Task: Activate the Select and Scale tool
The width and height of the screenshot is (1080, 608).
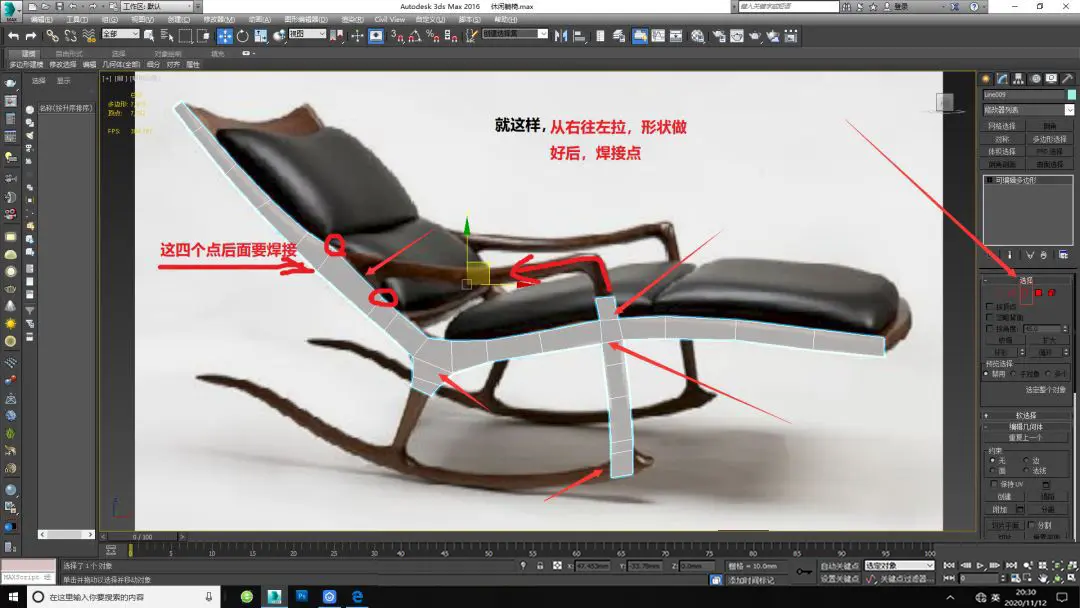Action: click(261, 36)
